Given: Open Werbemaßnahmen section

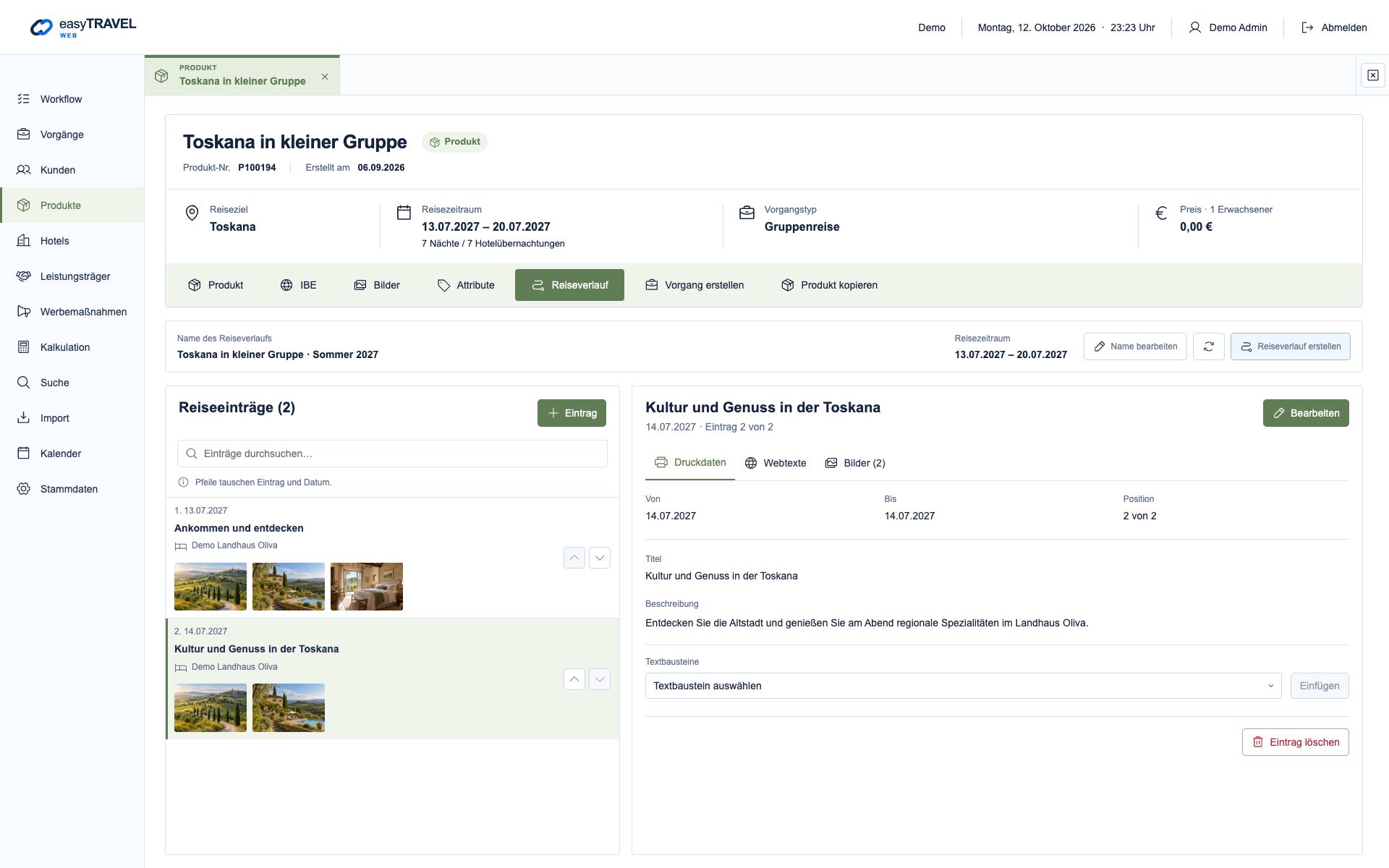Looking at the screenshot, I should click(72, 312).
